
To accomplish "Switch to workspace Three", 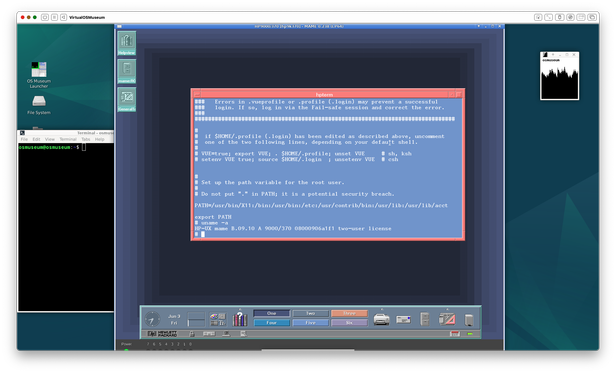I will (349, 313).
